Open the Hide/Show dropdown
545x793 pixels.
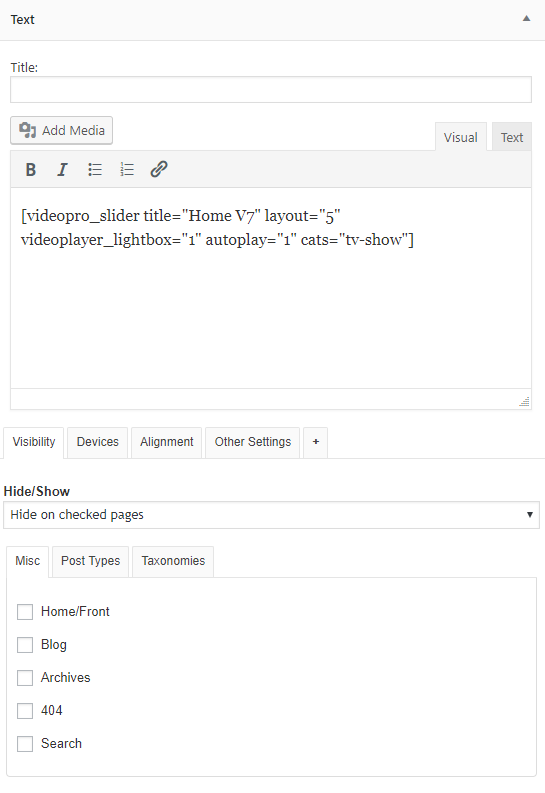(x=271, y=515)
